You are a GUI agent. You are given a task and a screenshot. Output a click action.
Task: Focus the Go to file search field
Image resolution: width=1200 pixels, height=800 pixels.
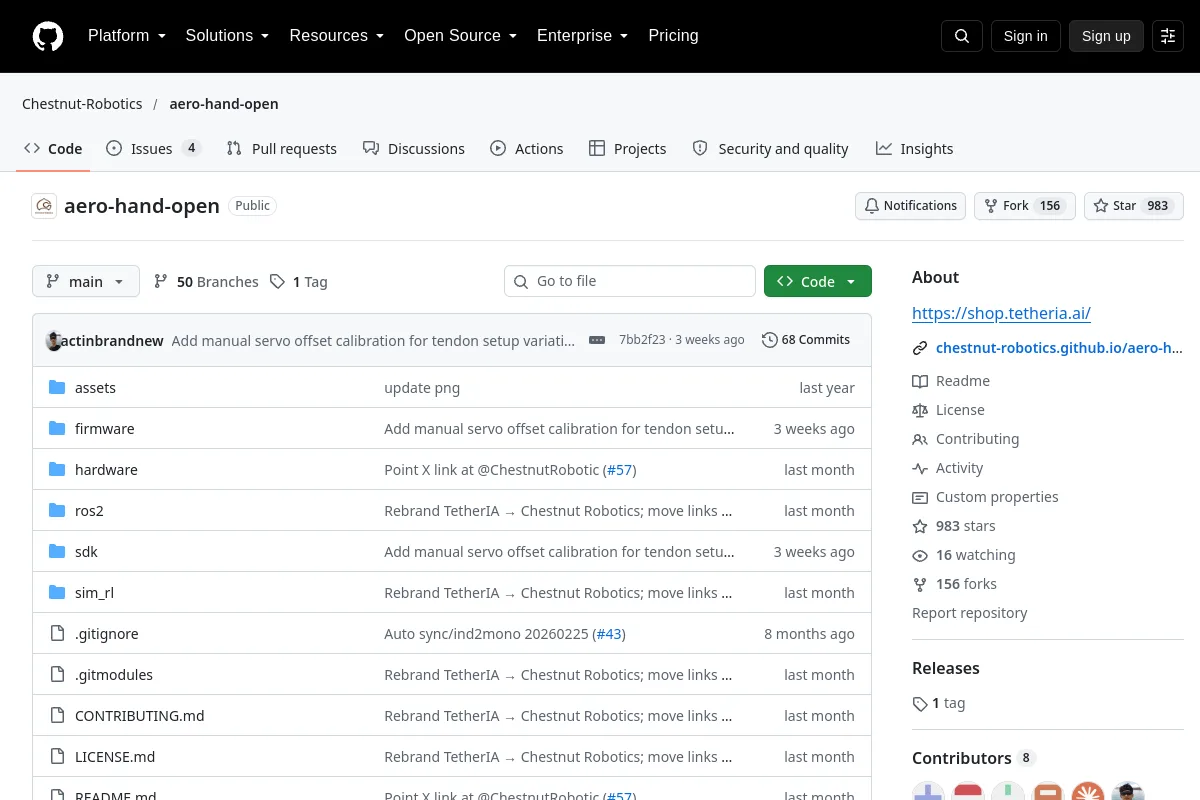point(630,282)
